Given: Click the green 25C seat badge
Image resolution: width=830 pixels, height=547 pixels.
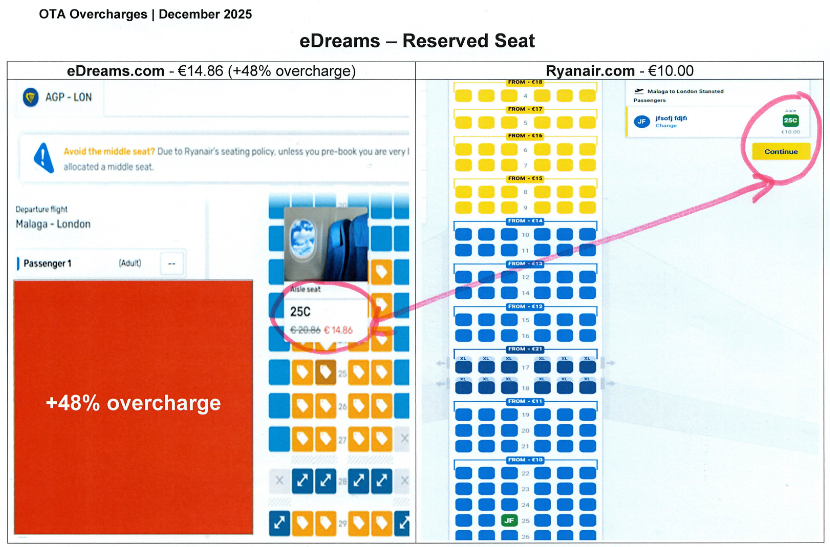Looking at the screenshot, I should coord(790,121).
